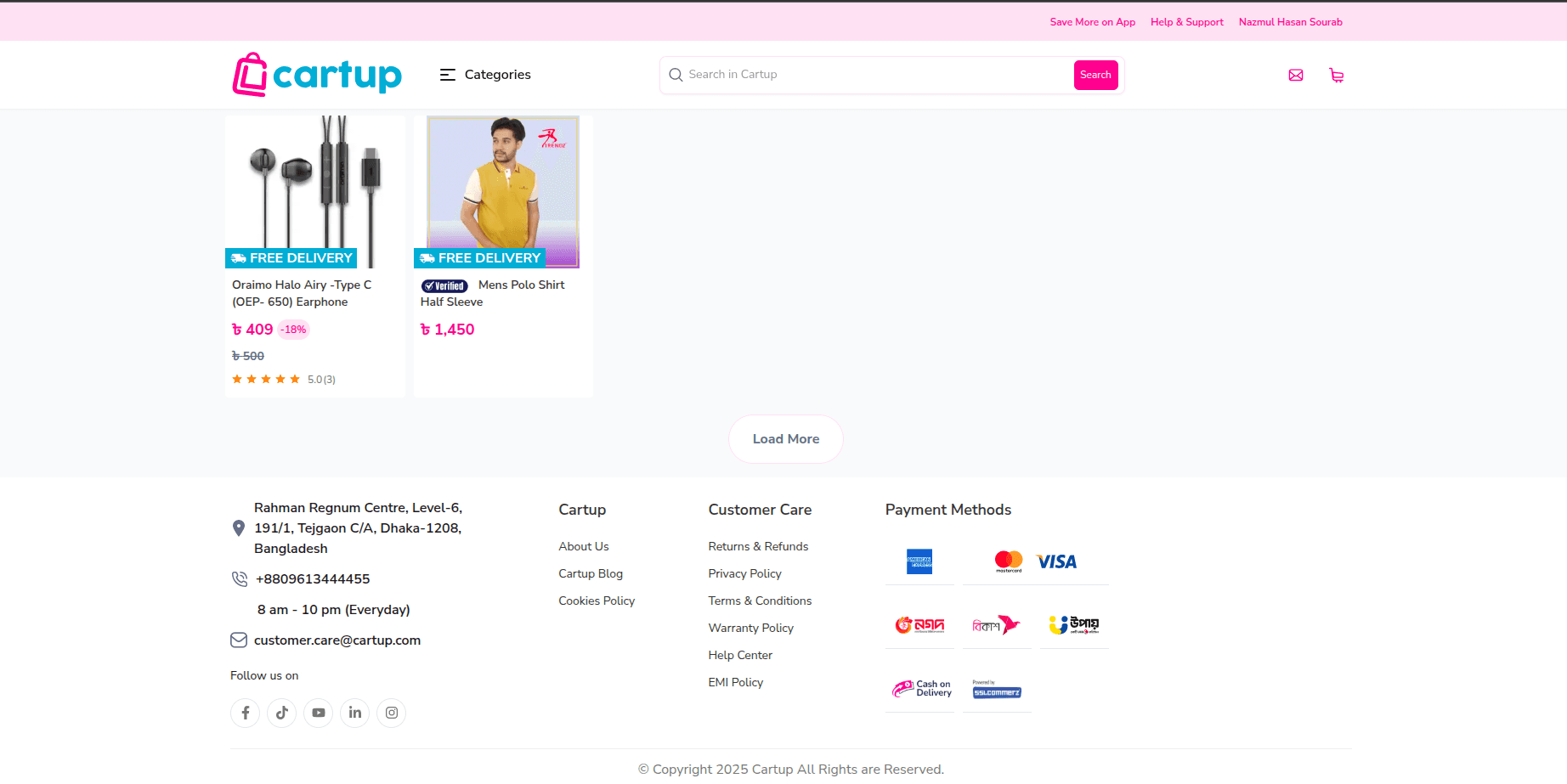
Task: Open Help & Support menu
Action: point(1186,22)
